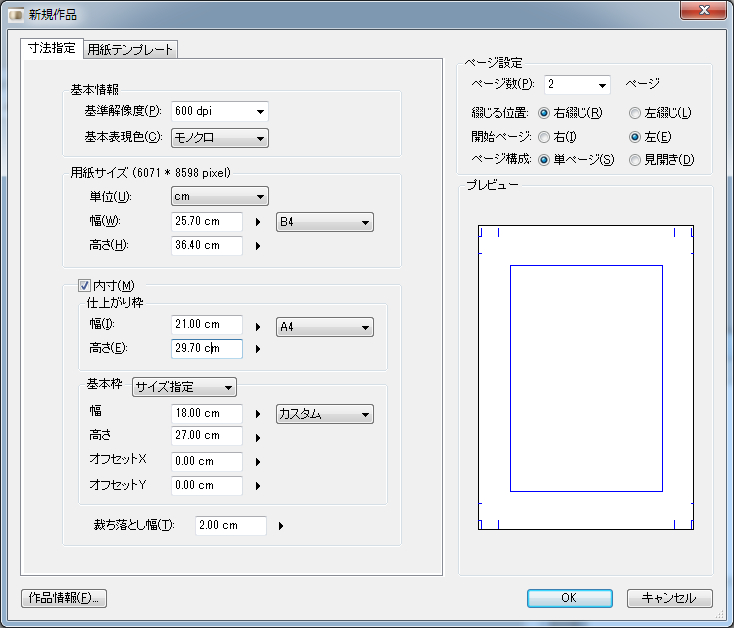Click the arrow beside オフセットY field
This screenshot has width=734, height=628.
coord(258,486)
